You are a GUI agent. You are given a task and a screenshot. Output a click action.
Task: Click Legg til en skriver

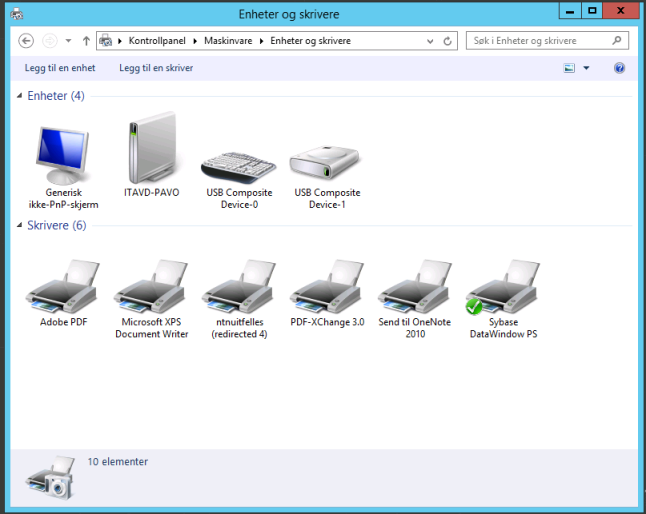pyautogui.click(x=156, y=68)
